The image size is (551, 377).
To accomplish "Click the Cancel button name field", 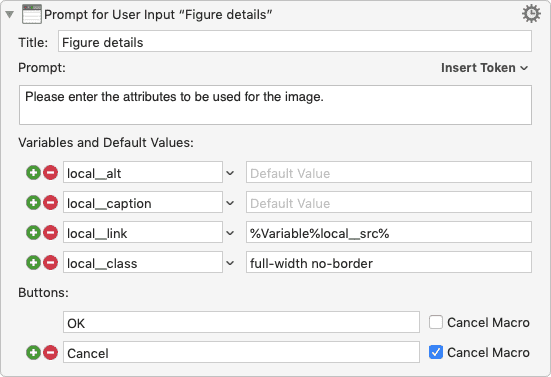I will click(241, 352).
